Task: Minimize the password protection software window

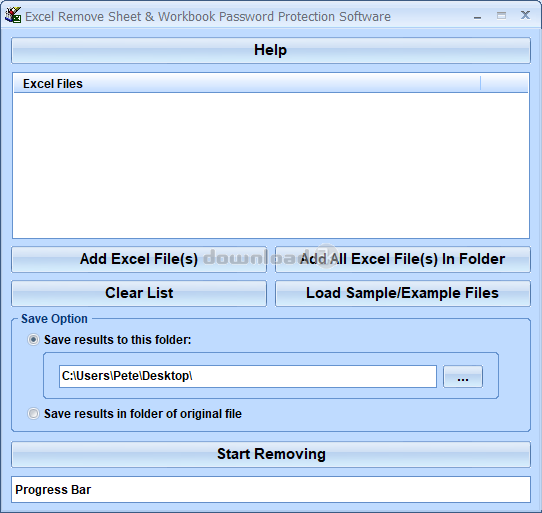Action: point(477,16)
